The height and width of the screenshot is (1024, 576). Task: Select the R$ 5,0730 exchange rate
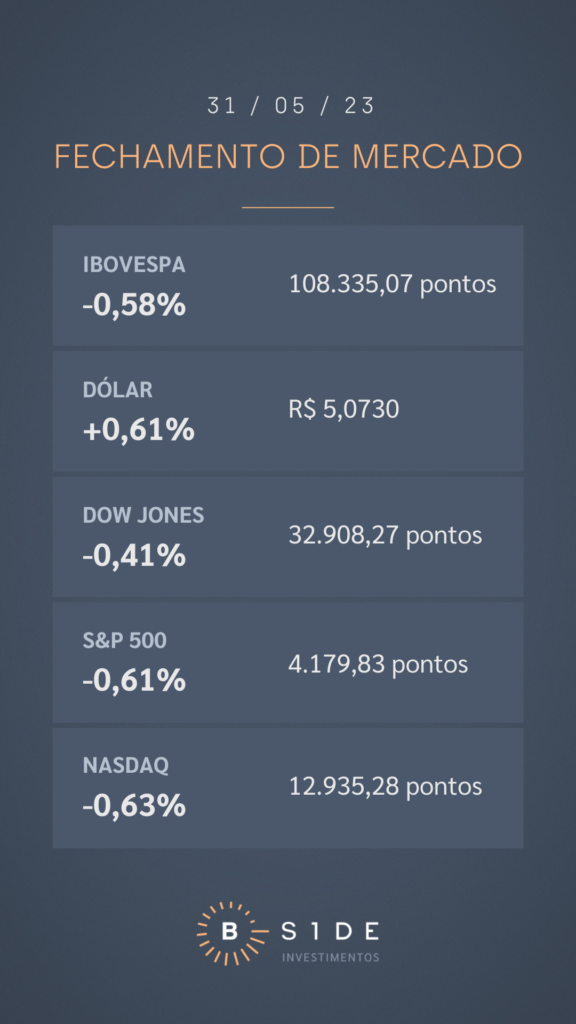point(344,410)
